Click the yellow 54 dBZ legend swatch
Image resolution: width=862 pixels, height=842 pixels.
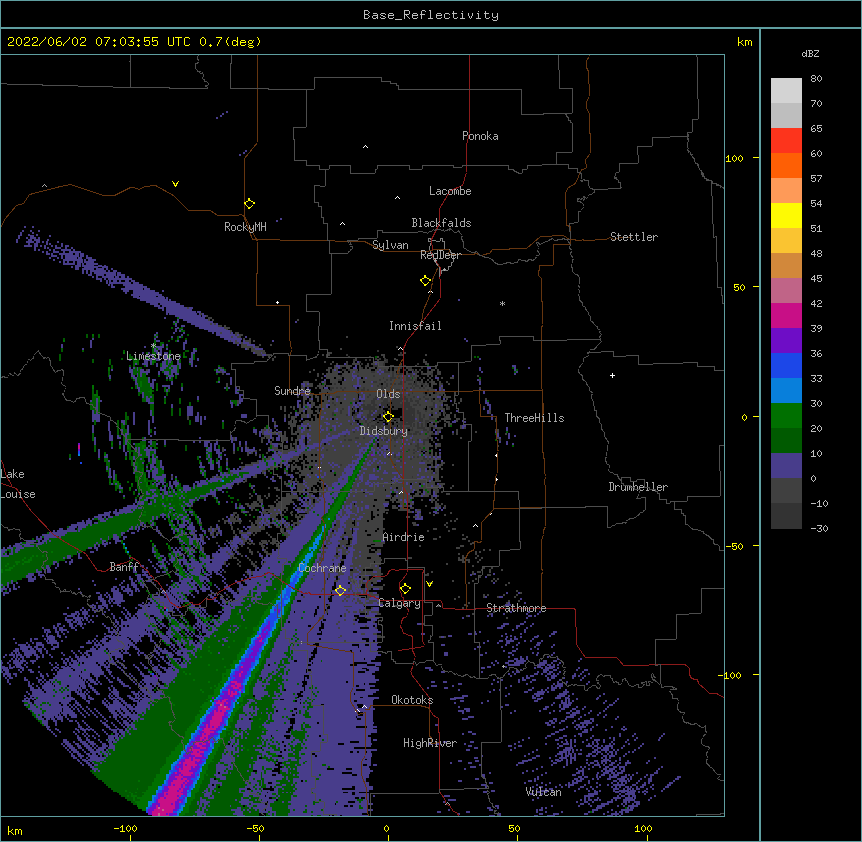click(x=786, y=215)
